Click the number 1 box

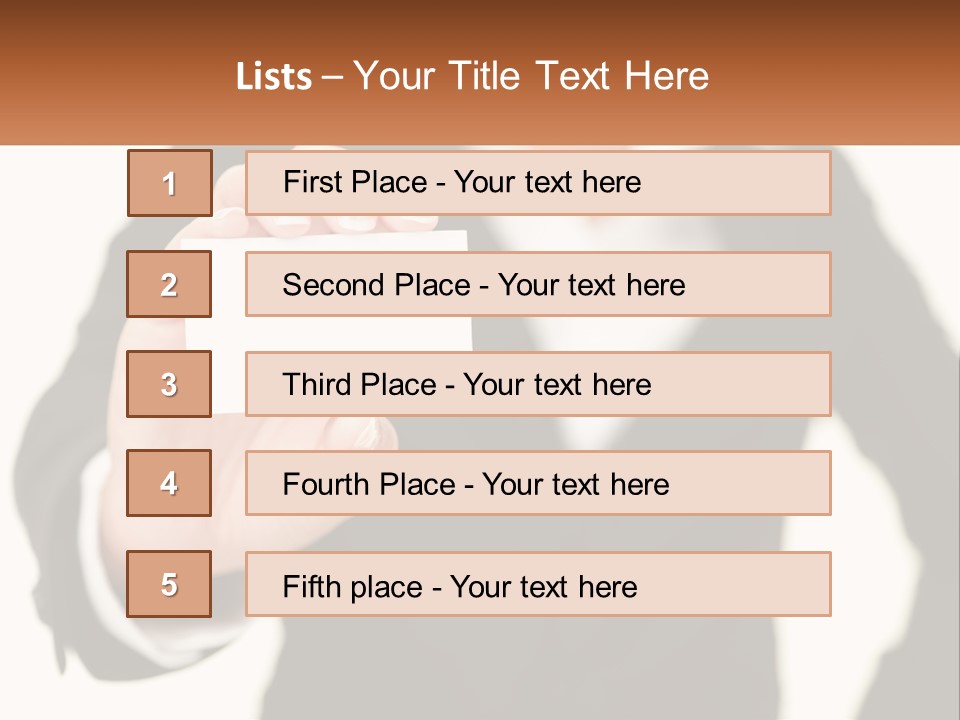[x=170, y=183]
